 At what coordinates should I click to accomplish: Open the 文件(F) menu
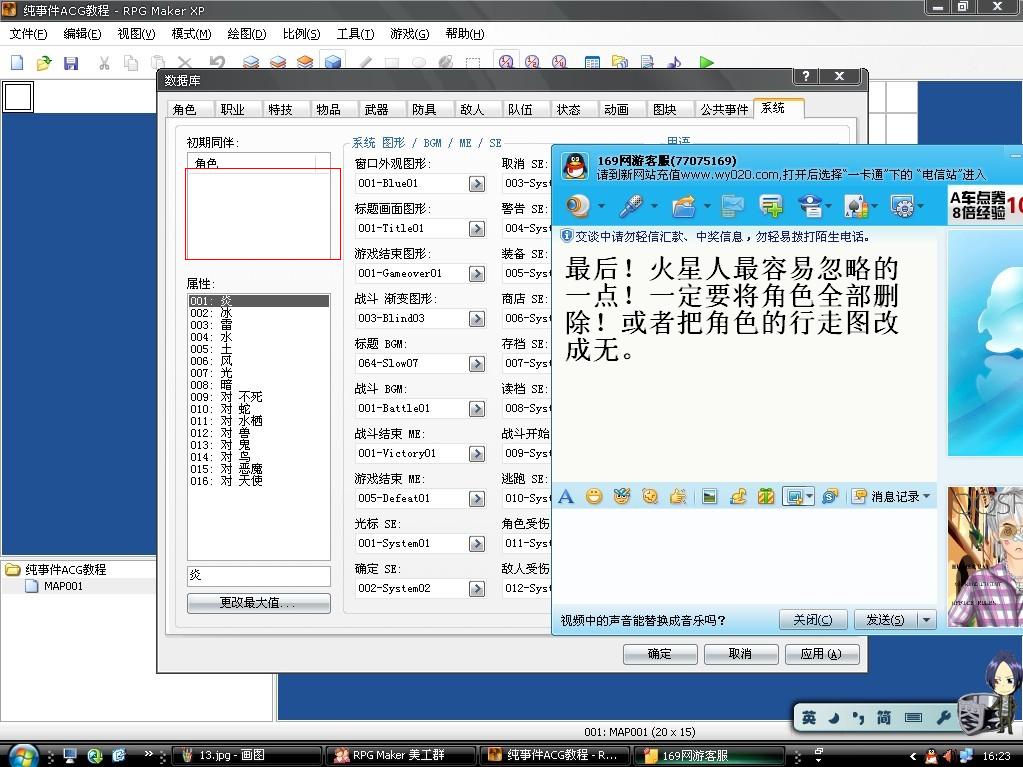click(29, 34)
